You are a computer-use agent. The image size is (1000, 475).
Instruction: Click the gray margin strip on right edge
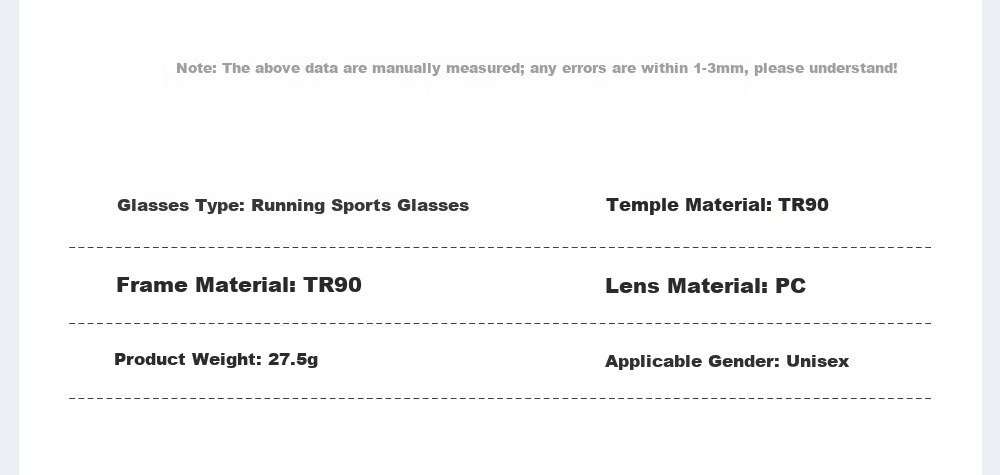point(991,237)
